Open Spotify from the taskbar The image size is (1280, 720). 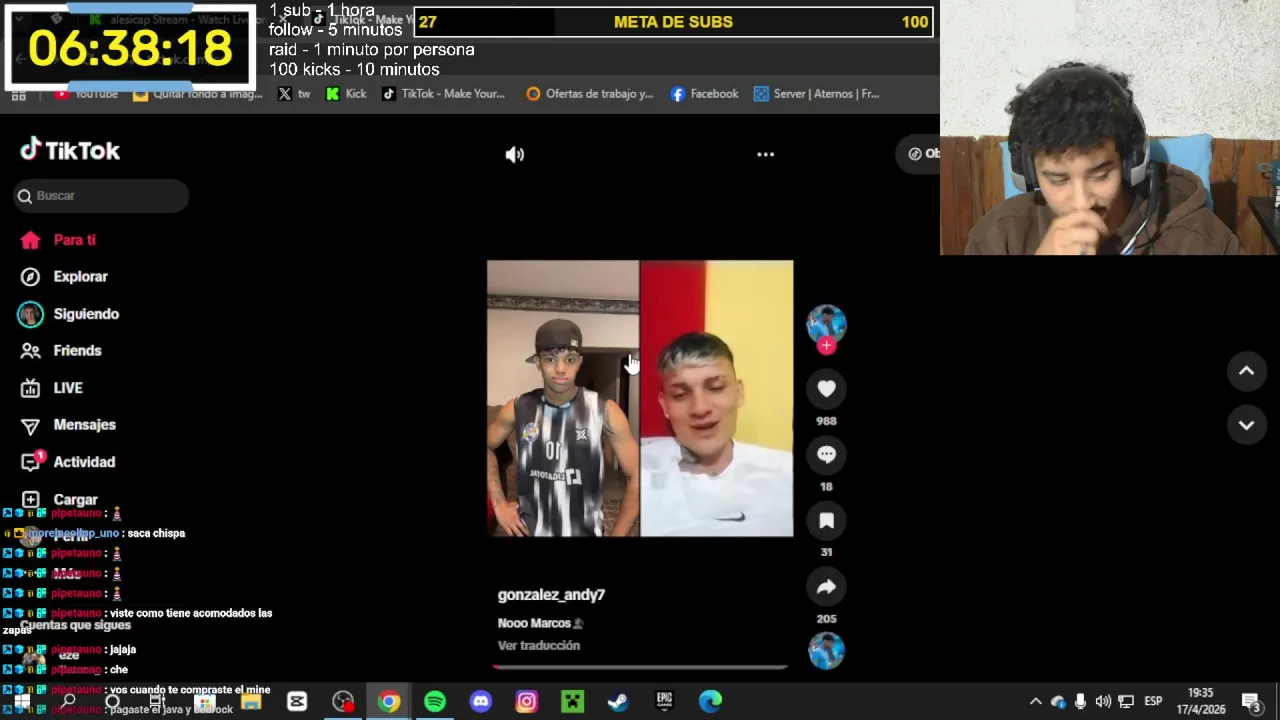tap(435, 702)
